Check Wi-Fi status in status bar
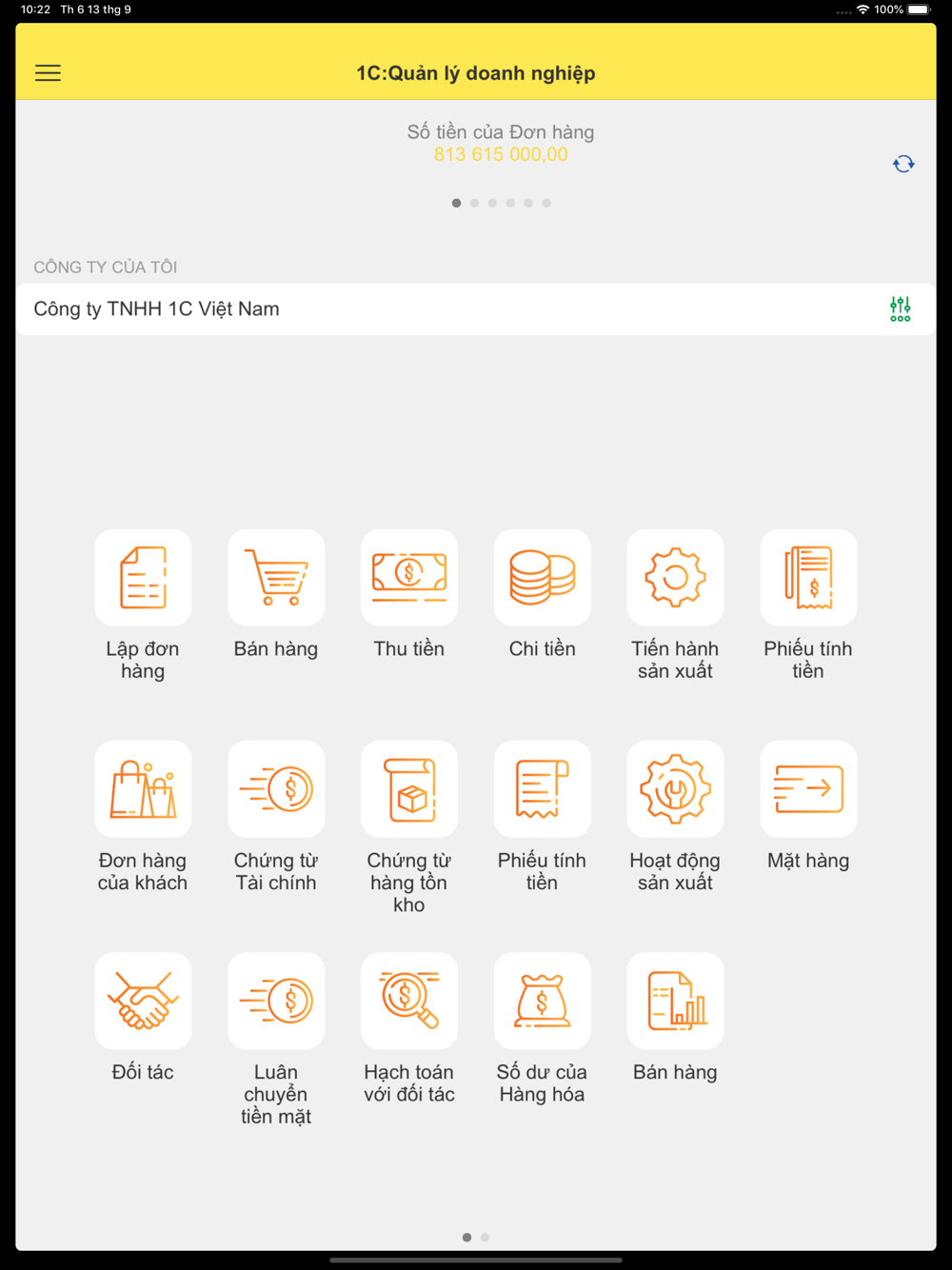The width and height of the screenshot is (952, 1270). click(863, 10)
